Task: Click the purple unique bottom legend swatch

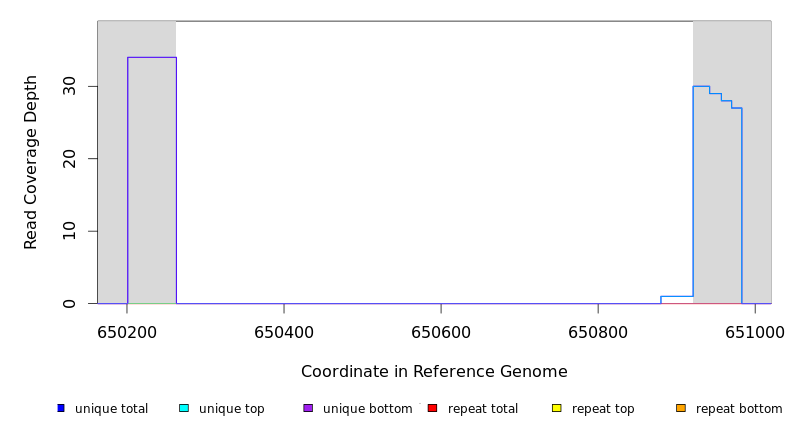Action: pos(308,408)
